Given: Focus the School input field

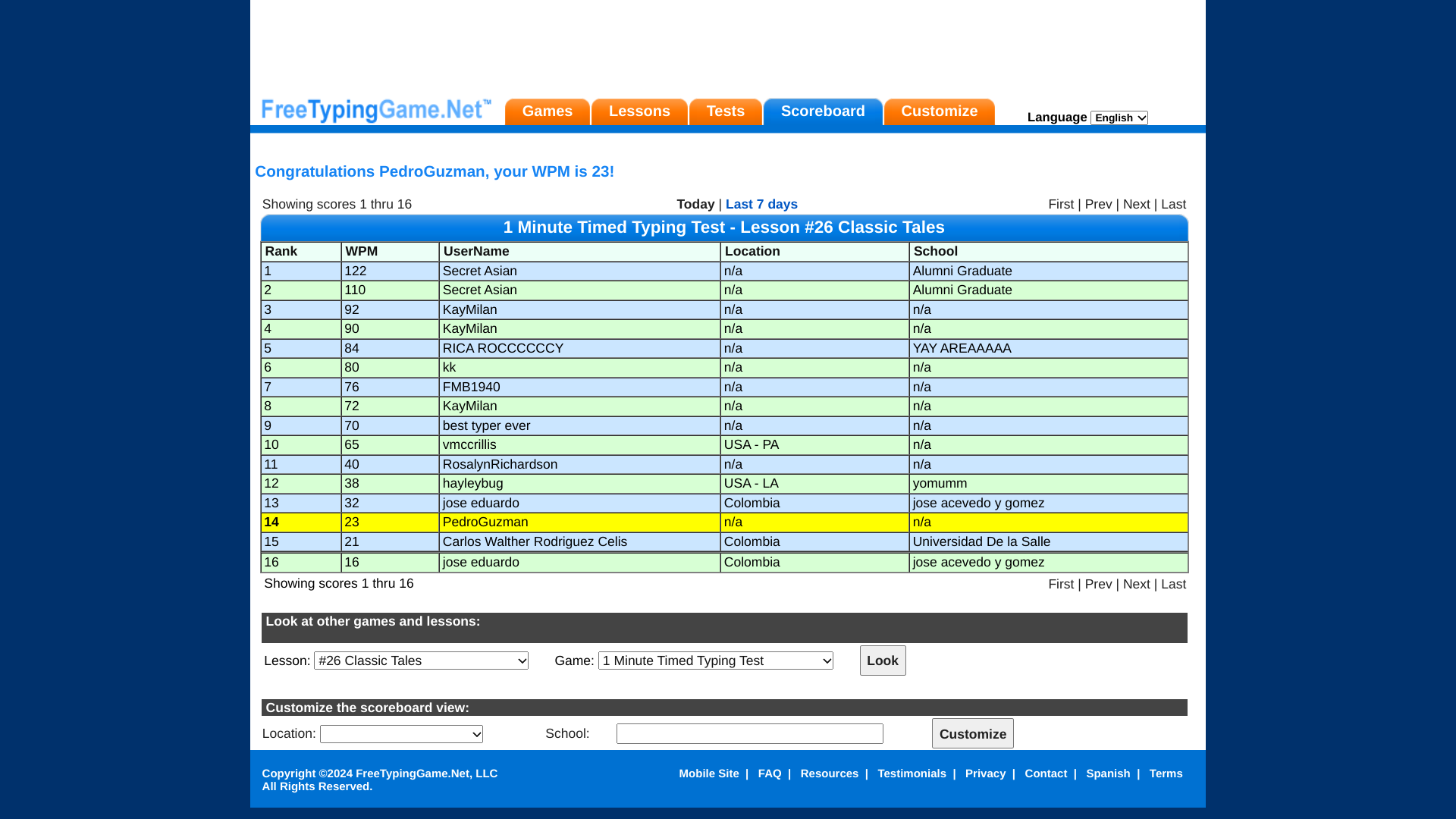Looking at the screenshot, I should (x=749, y=734).
